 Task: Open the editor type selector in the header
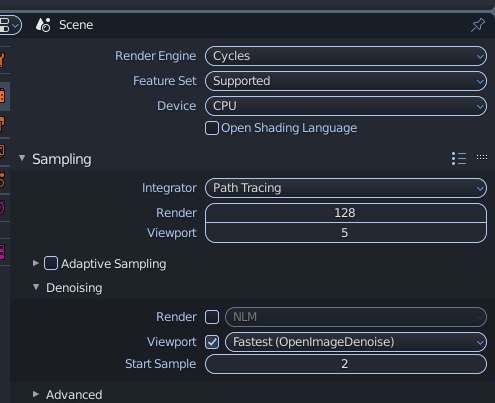[x=9, y=25]
